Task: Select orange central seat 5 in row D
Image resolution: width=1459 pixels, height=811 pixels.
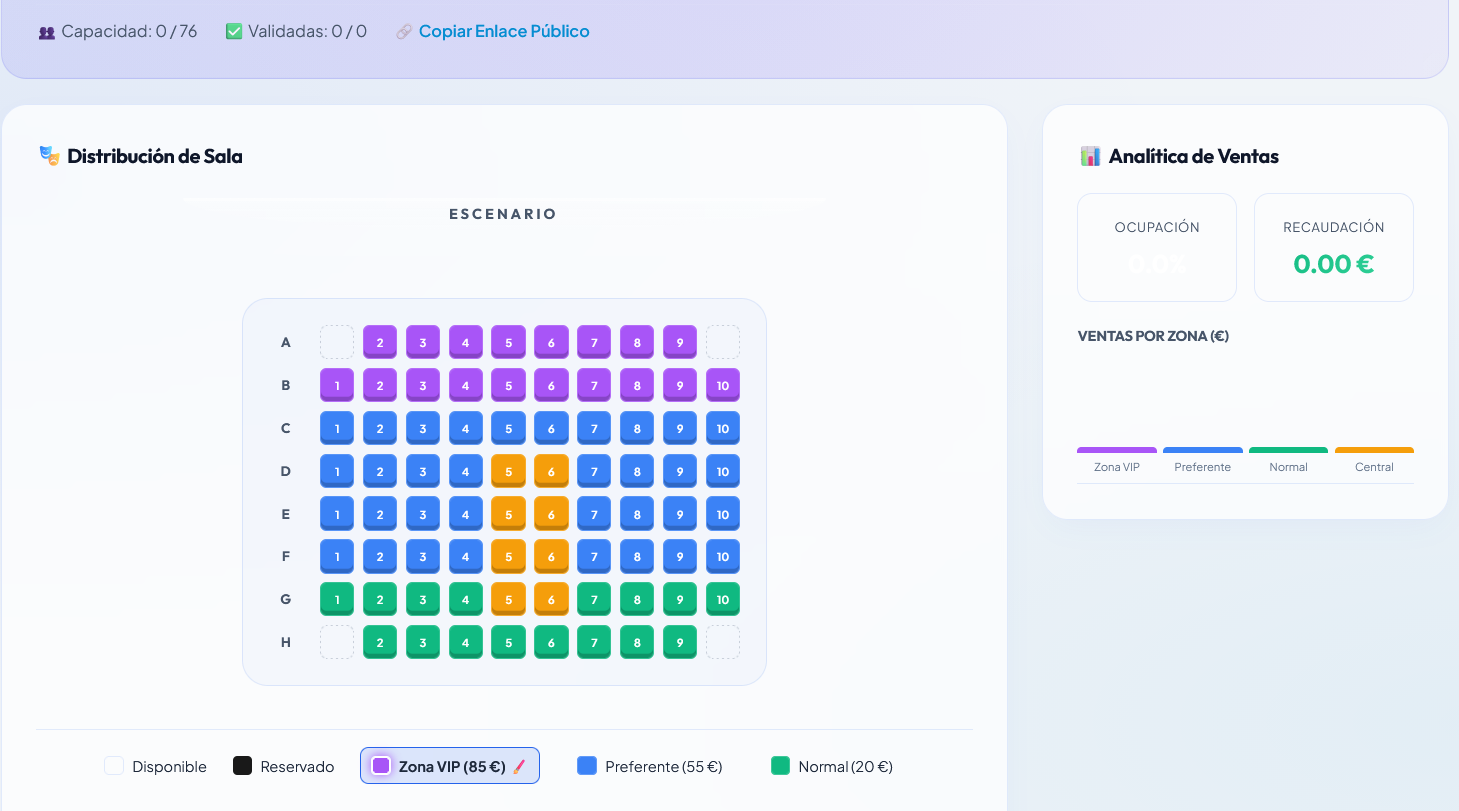Action: point(508,471)
